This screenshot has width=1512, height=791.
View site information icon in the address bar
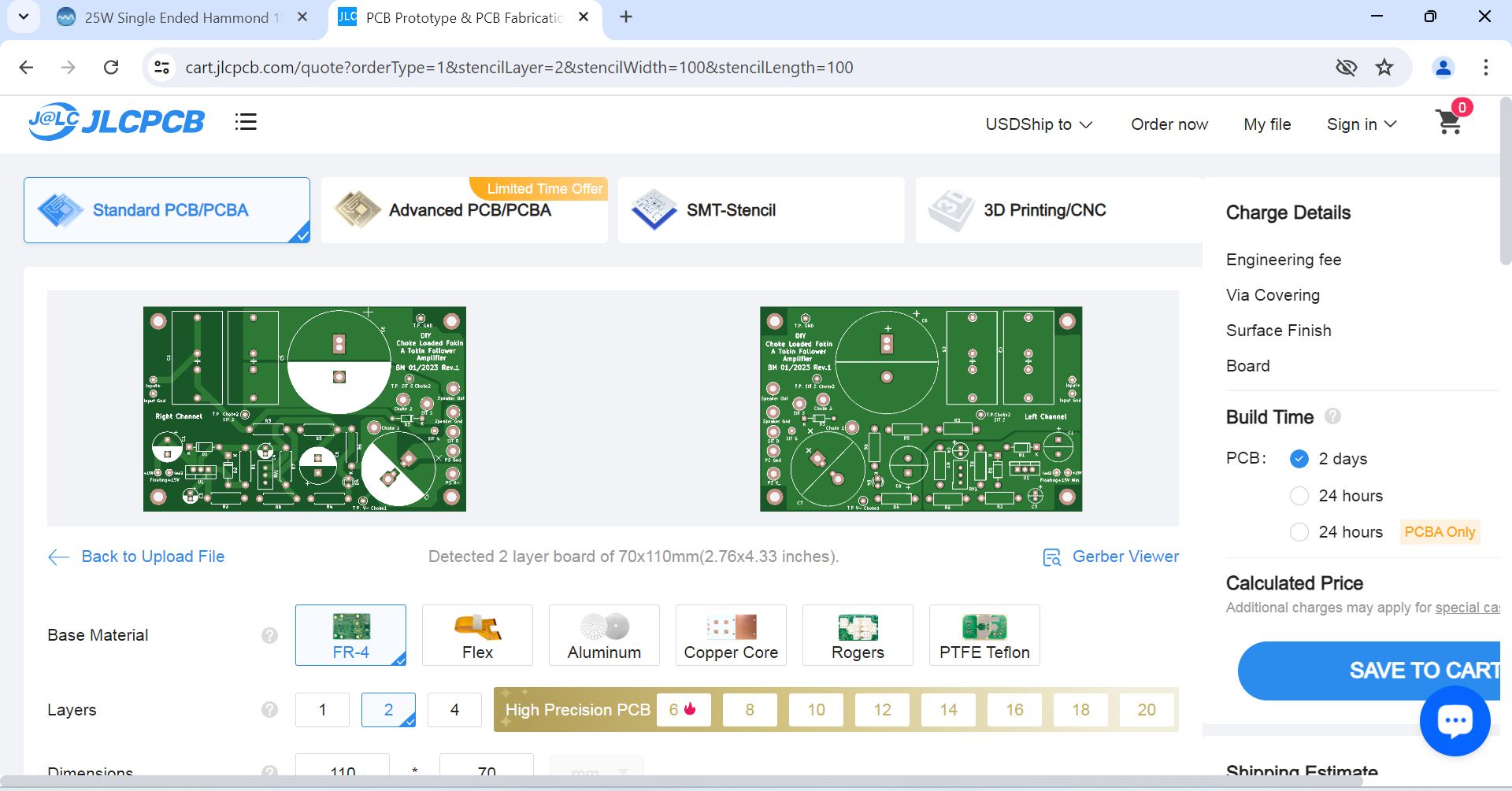[x=161, y=68]
